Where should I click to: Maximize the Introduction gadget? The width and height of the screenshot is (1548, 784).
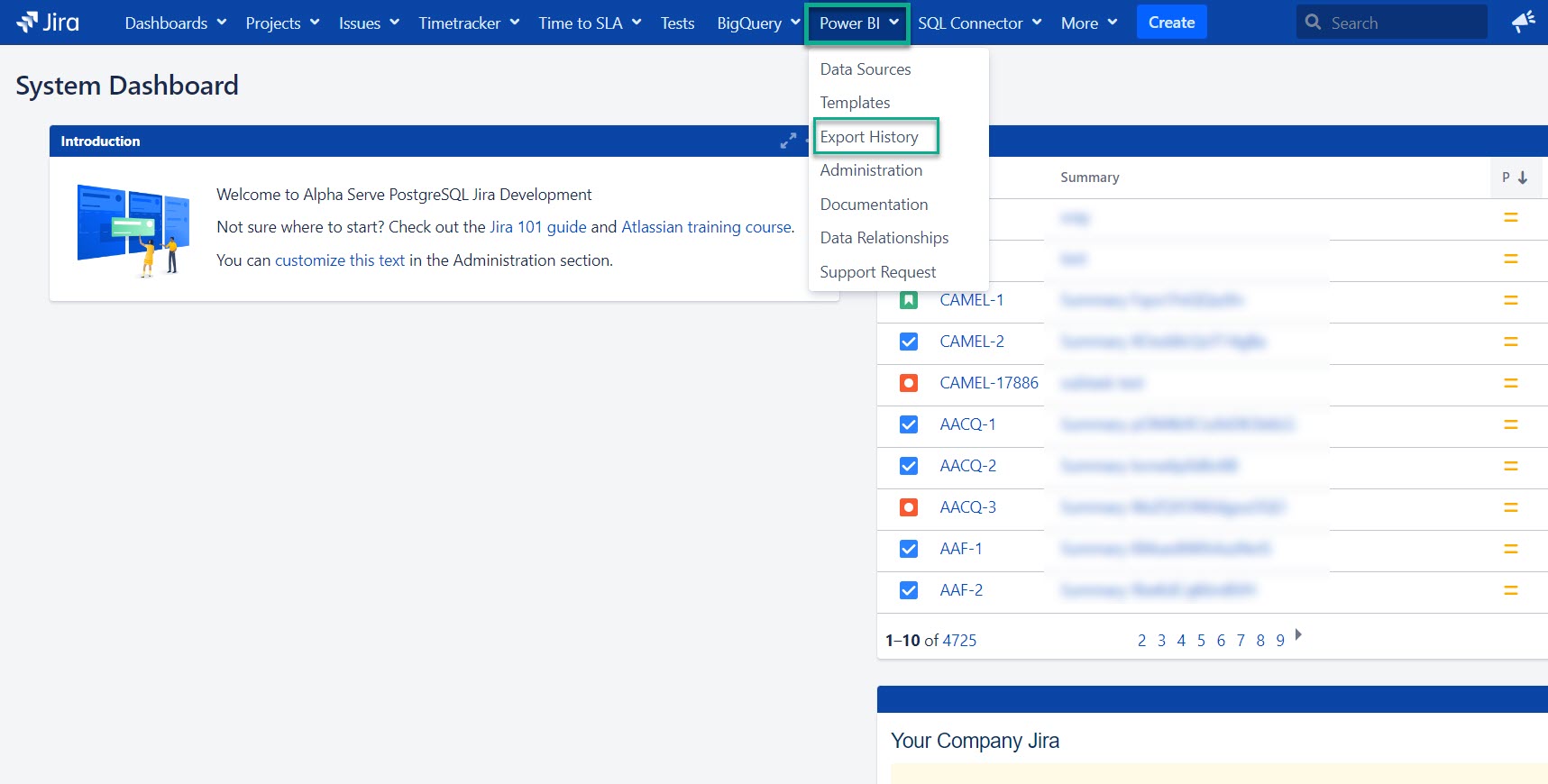tap(788, 141)
